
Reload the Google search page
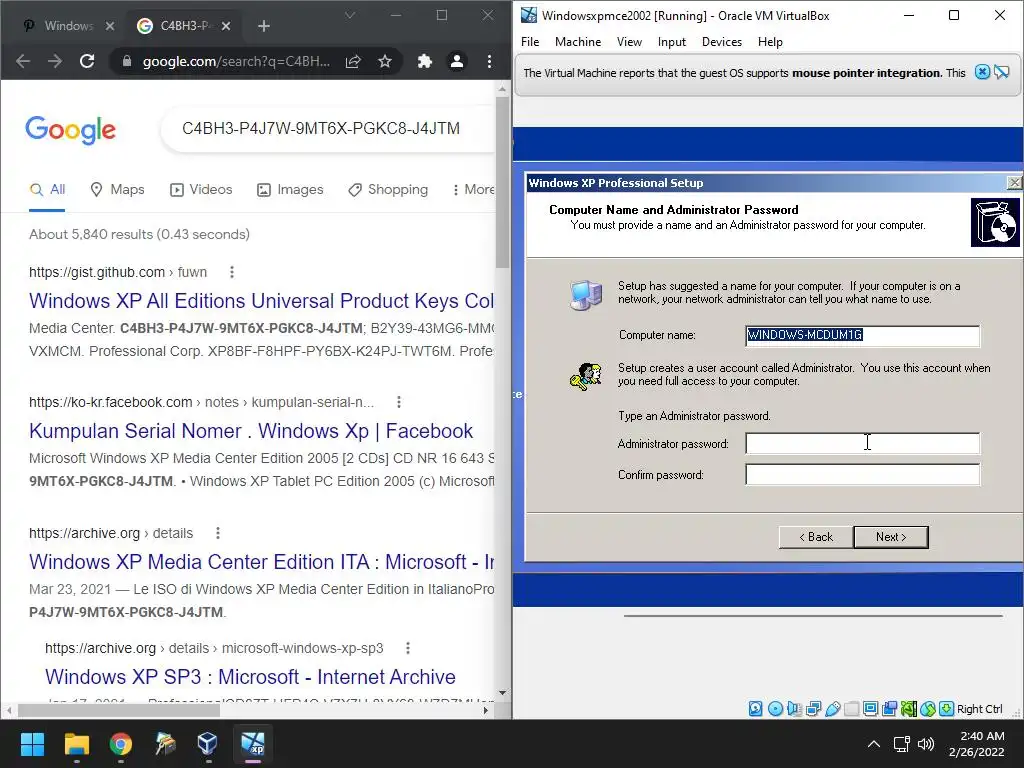pos(87,61)
